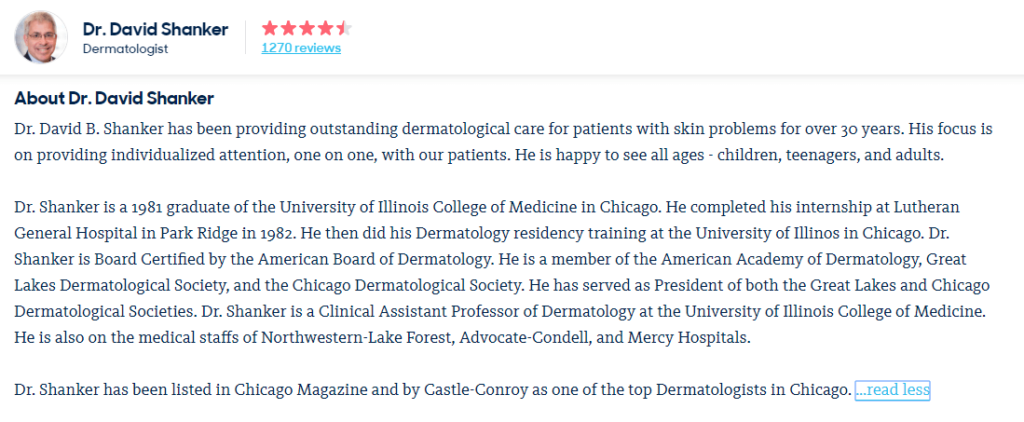Click the "Advocate-Condell" hospital name

click(x=528, y=338)
